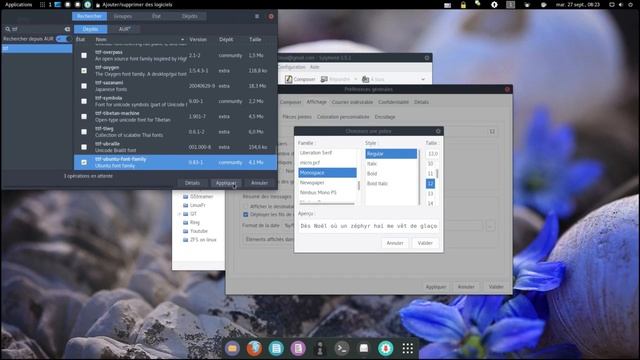640x360 pixels.
Task: Click Appliquer in Préférences générales
Action: point(436,287)
